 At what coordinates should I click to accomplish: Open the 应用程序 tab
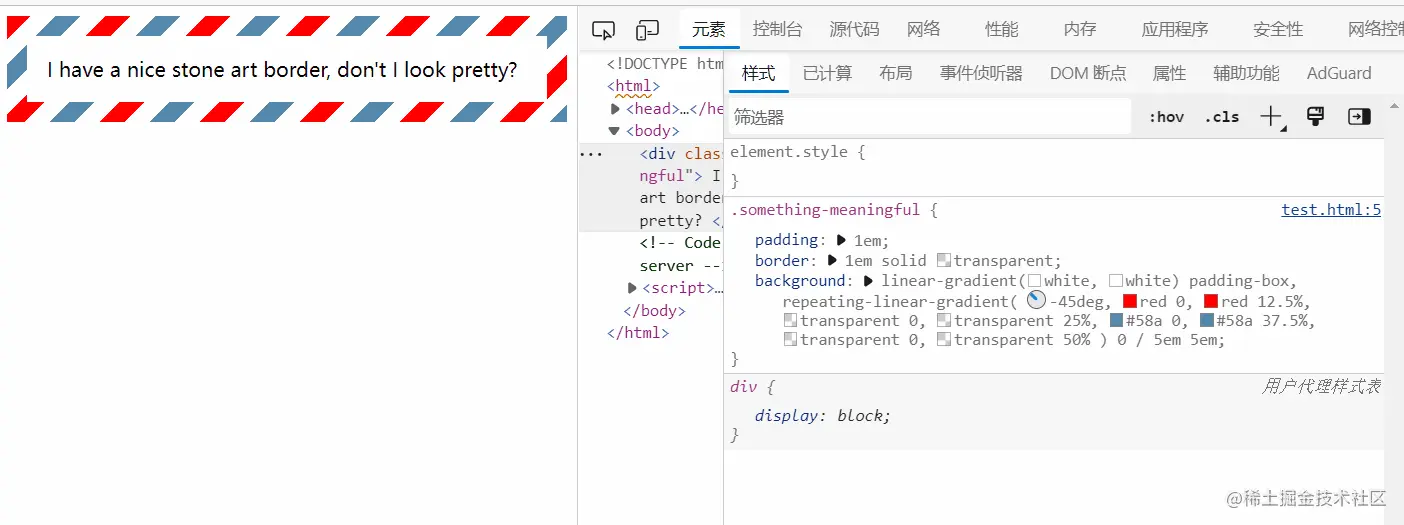pos(1175,30)
